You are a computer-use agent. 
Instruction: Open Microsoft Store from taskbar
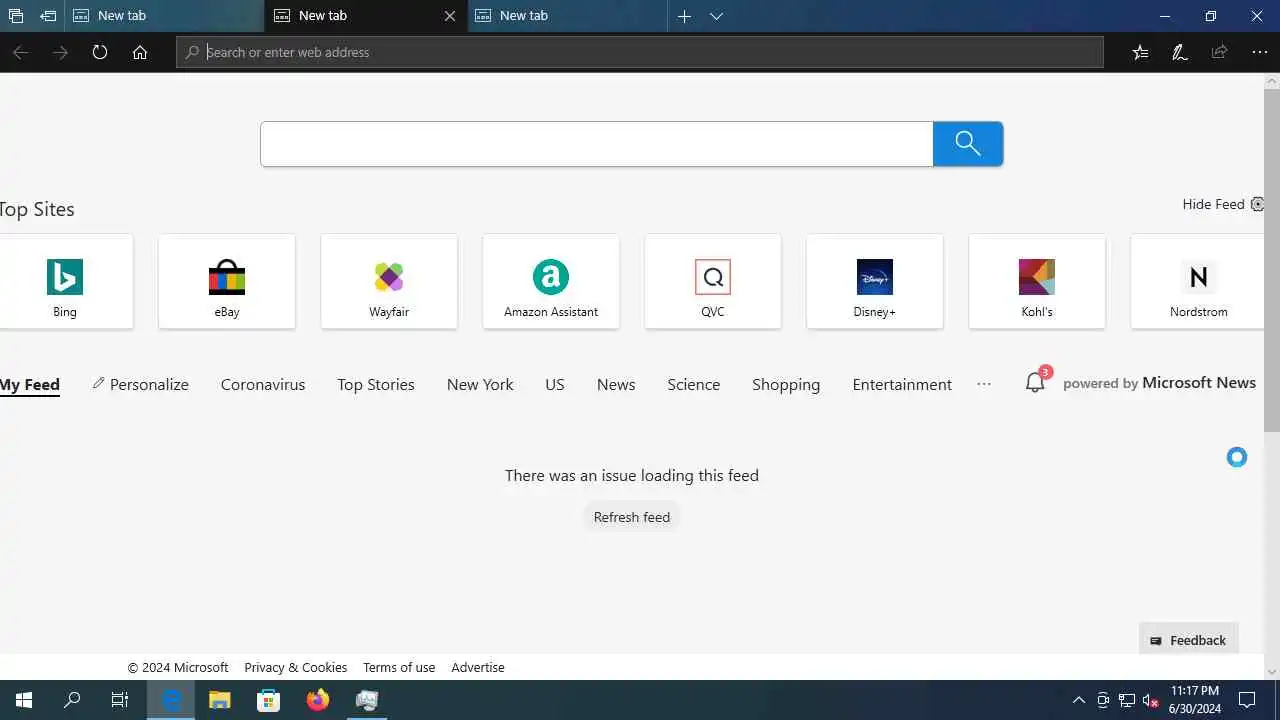coord(269,700)
